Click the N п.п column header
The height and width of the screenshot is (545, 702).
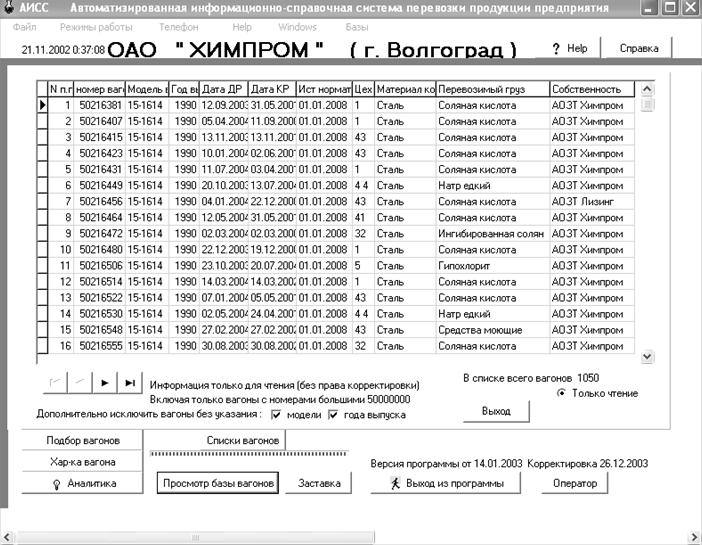[60, 89]
